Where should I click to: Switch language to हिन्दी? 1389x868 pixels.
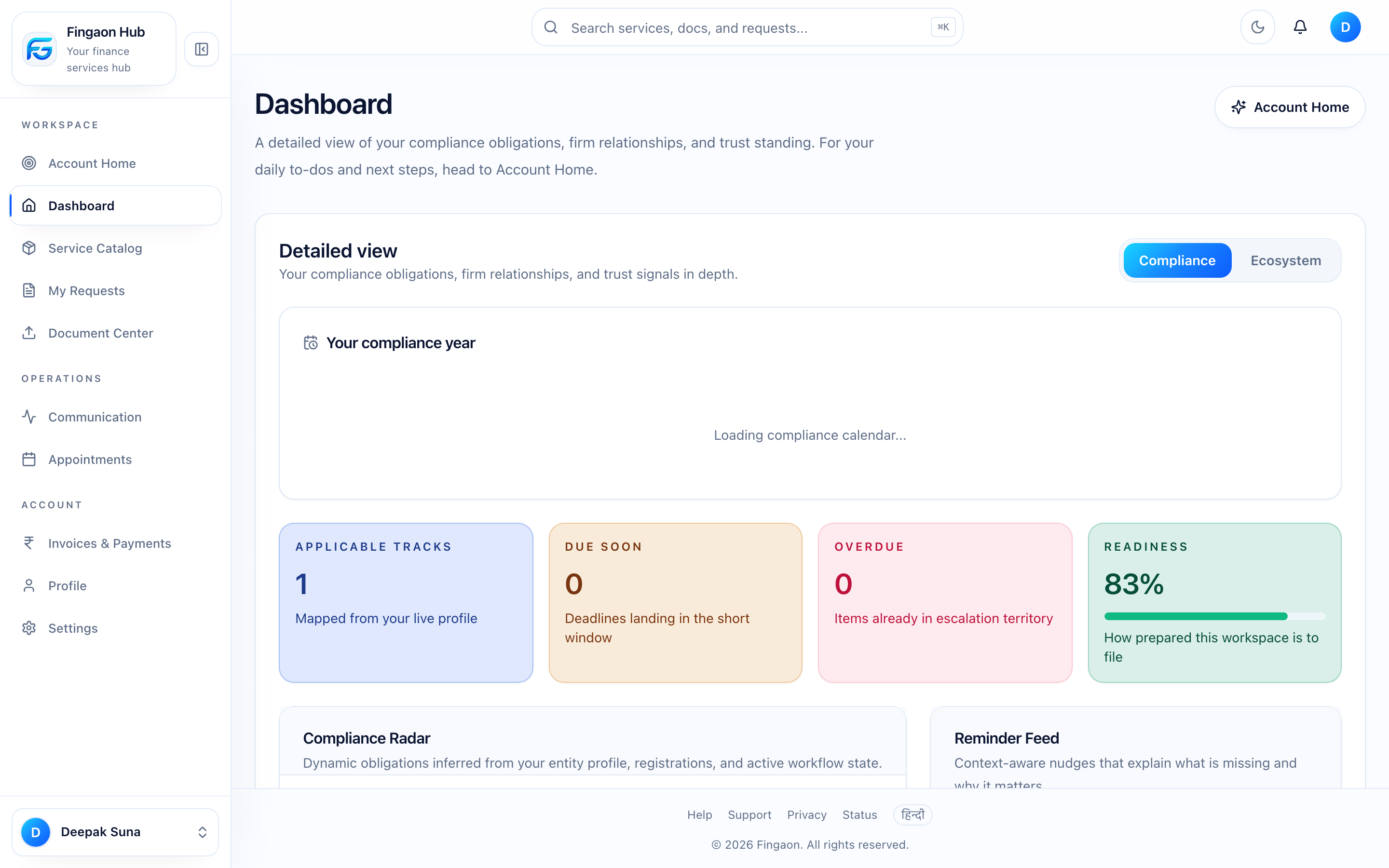tap(912, 814)
